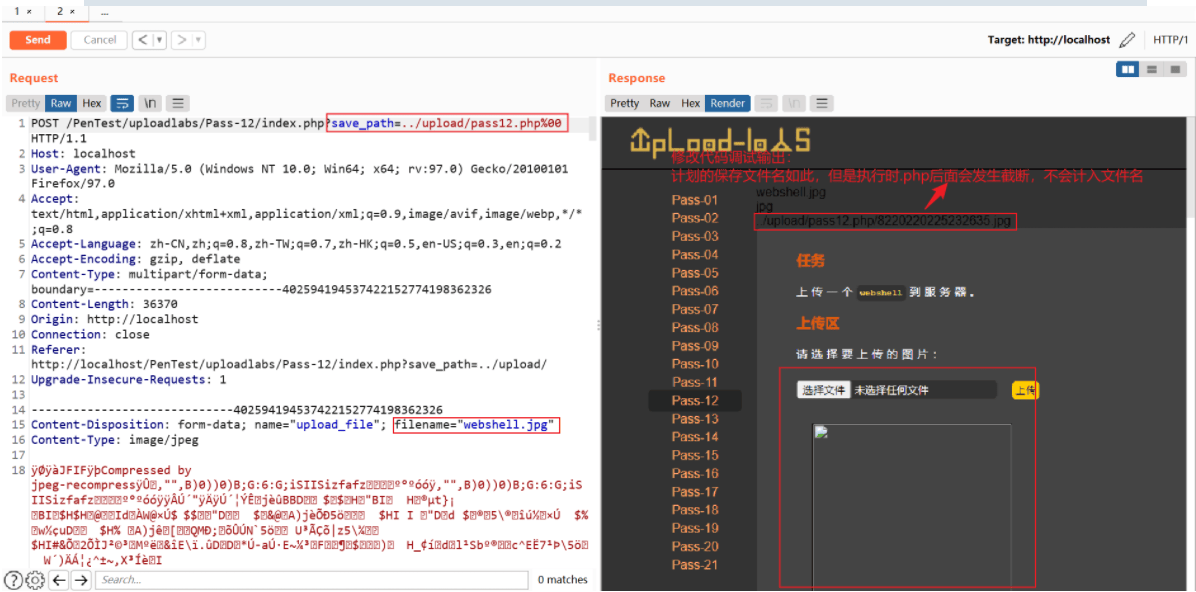Open search settings gear icon
The height and width of the screenshot is (592, 1196).
click(34, 580)
